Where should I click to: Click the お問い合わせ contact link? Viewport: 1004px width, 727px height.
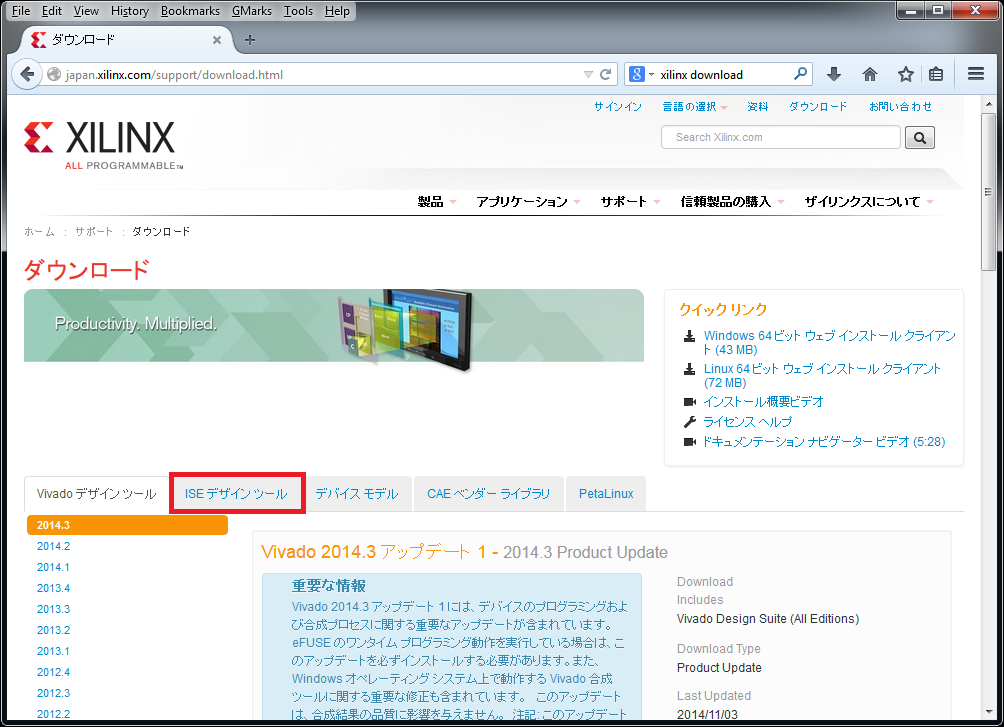tap(900, 107)
